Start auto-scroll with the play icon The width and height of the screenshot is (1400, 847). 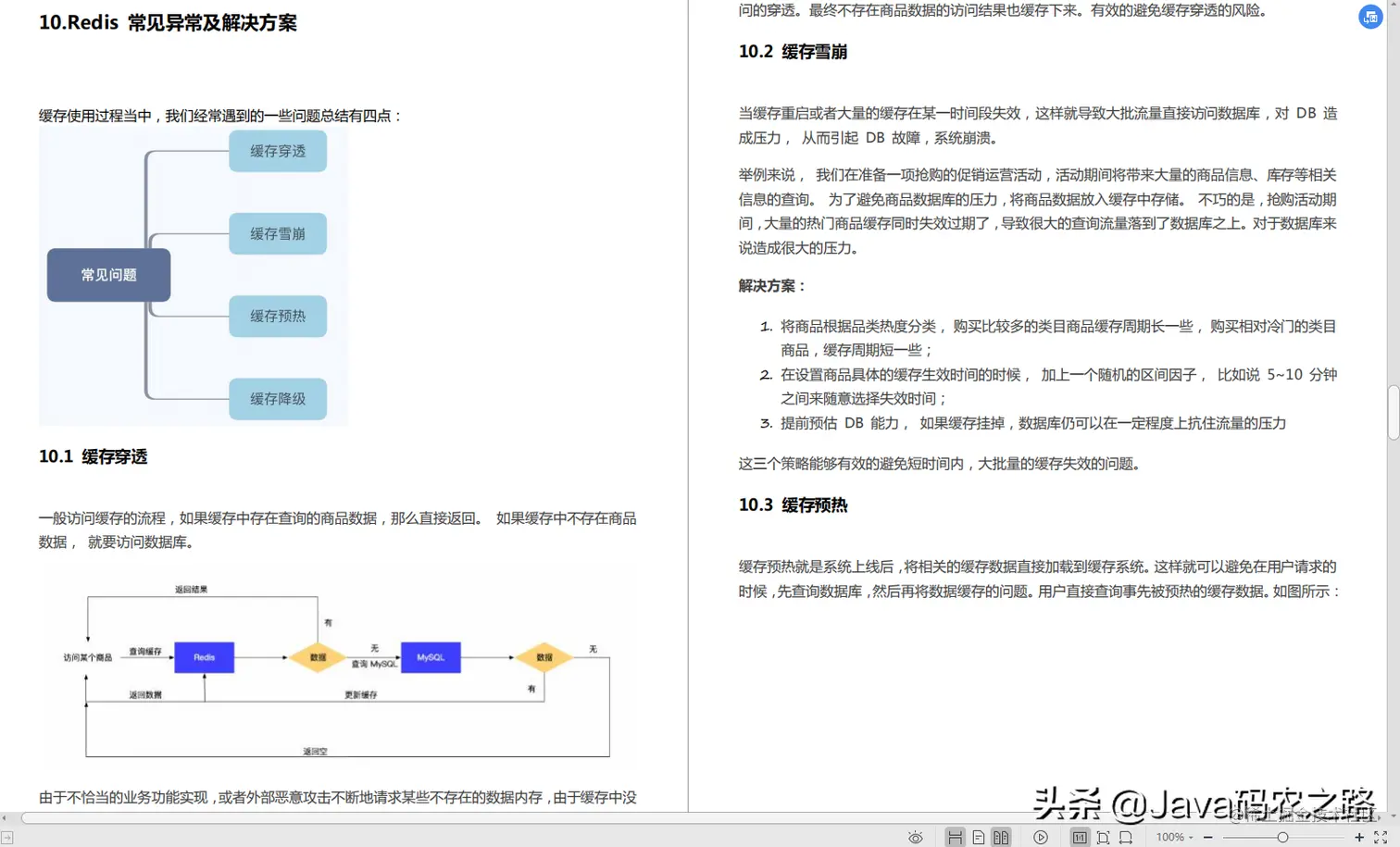(x=1041, y=837)
